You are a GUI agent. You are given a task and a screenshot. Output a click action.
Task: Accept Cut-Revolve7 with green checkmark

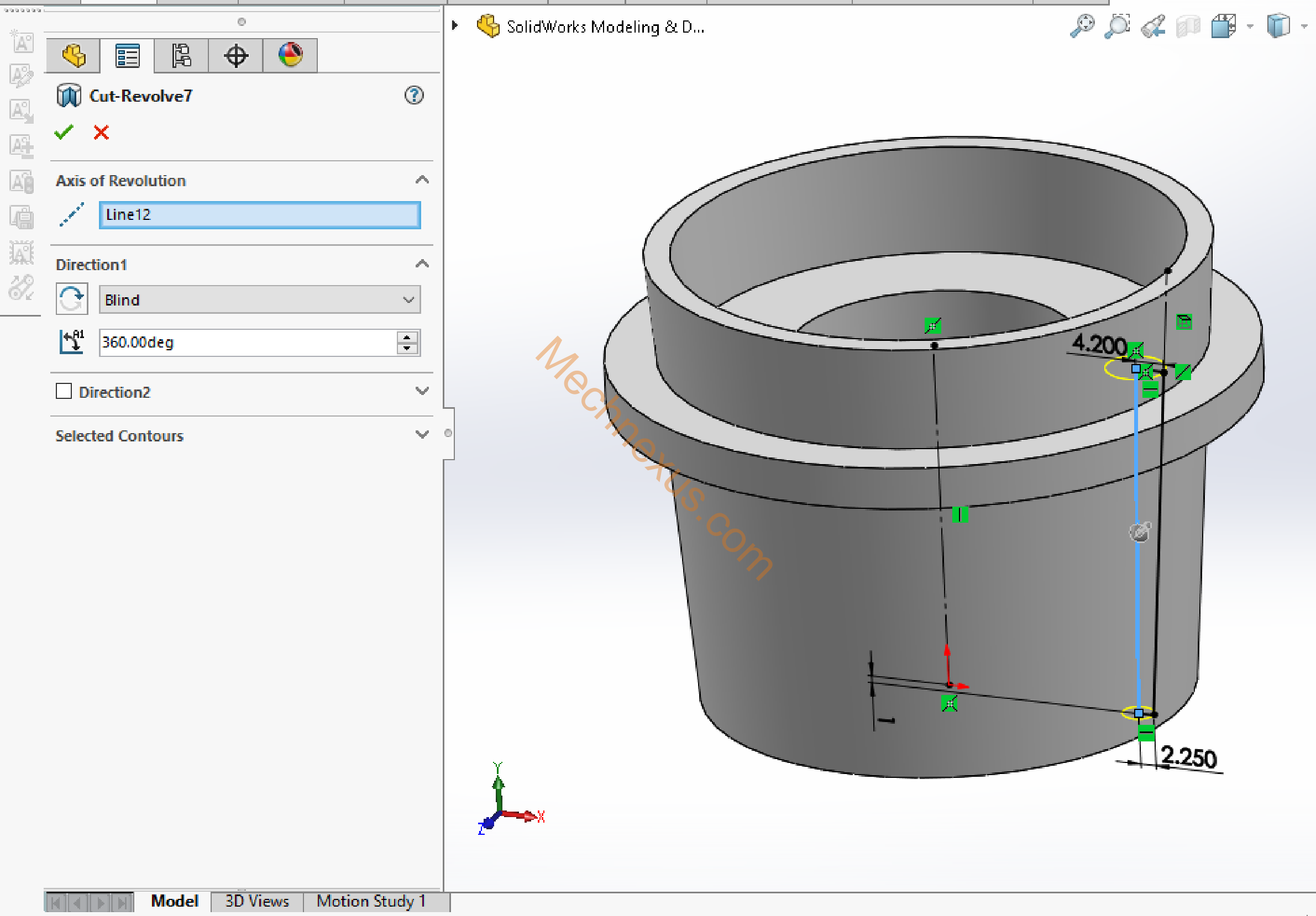(64, 133)
